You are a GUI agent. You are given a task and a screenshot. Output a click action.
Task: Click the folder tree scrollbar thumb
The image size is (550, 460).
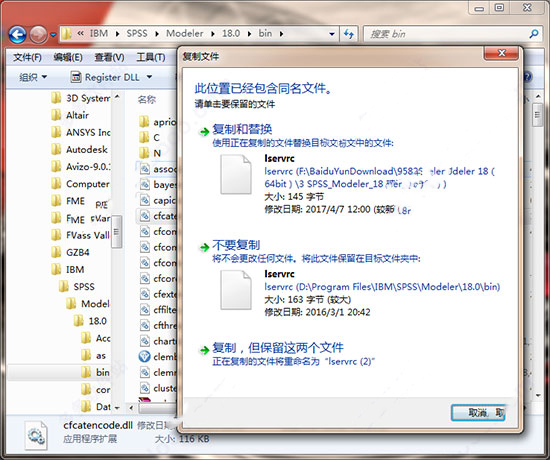click(x=117, y=232)
